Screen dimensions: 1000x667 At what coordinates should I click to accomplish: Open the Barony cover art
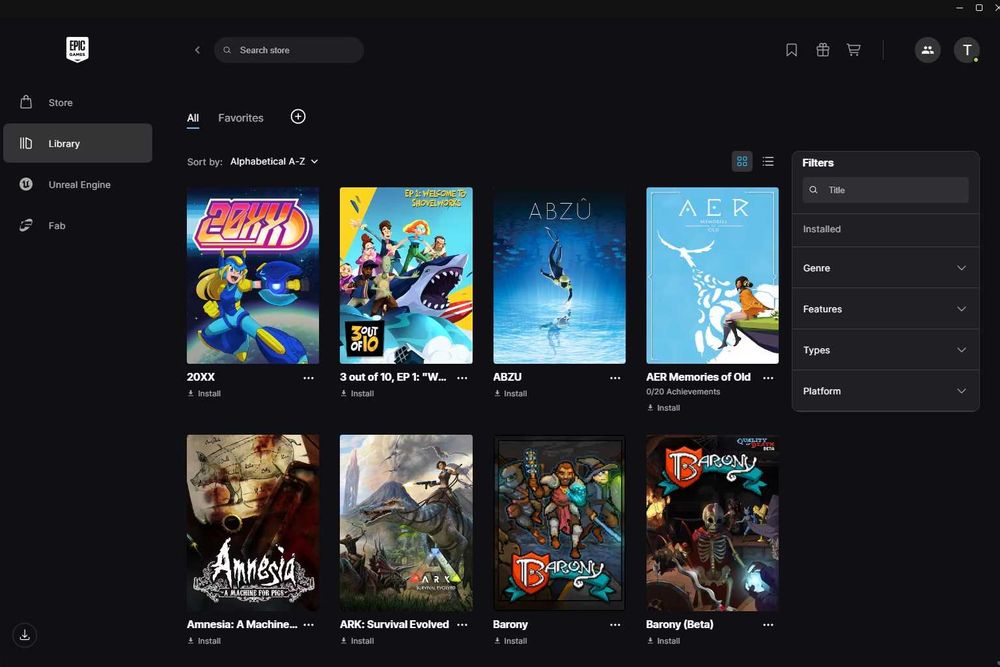(x=559, y=523)
